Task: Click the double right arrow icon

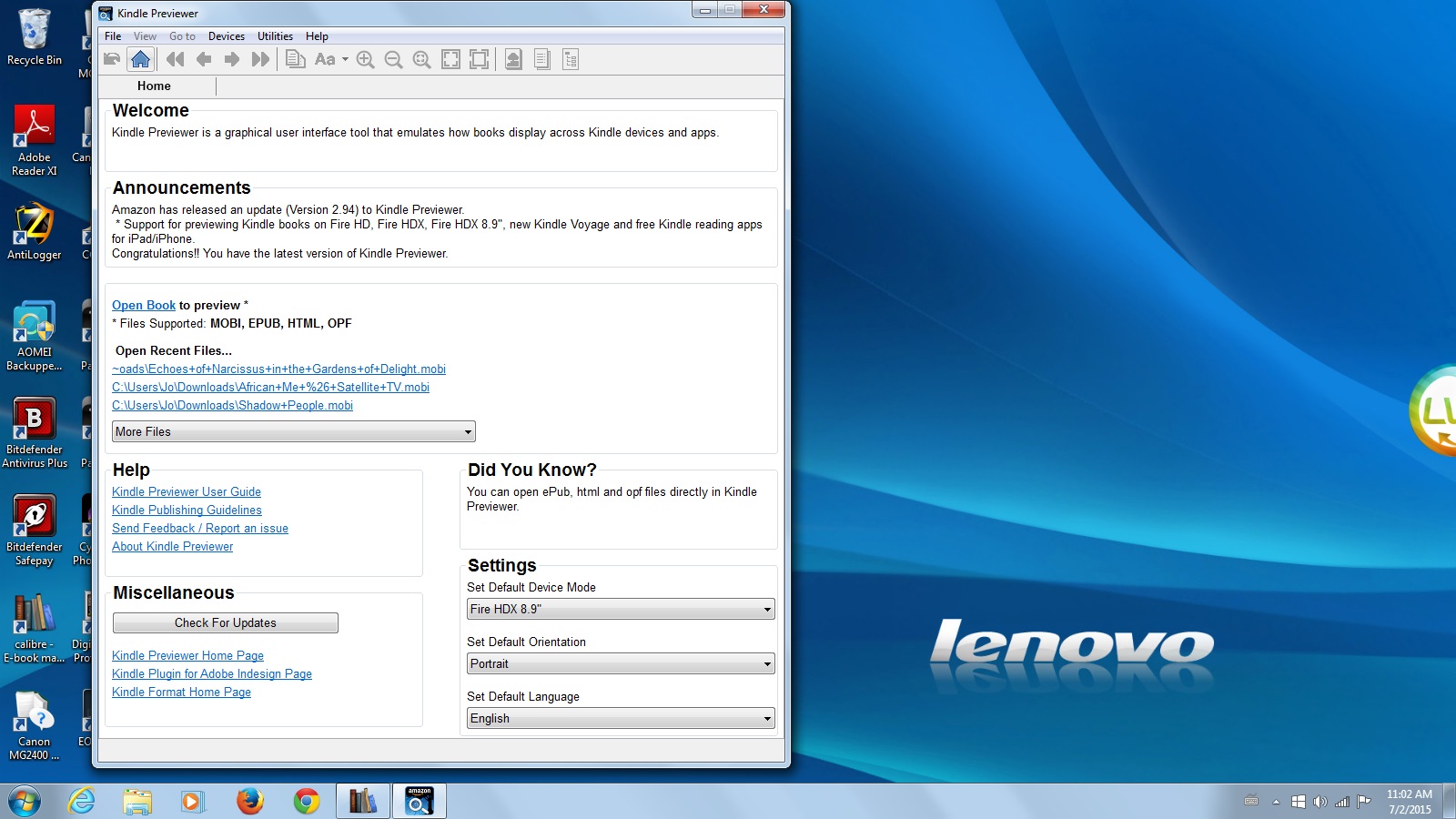Action: pyautogui.click(x=260, y=60)
